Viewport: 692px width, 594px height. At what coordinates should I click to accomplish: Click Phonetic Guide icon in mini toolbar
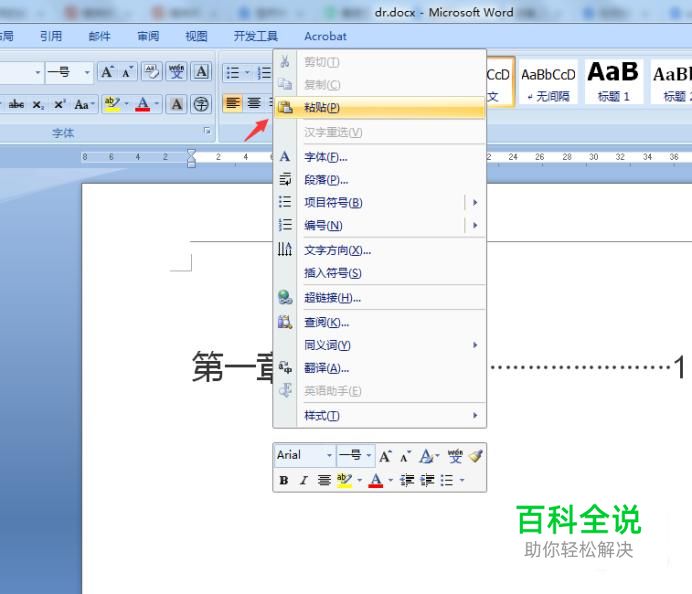click(x=455, y=456)
